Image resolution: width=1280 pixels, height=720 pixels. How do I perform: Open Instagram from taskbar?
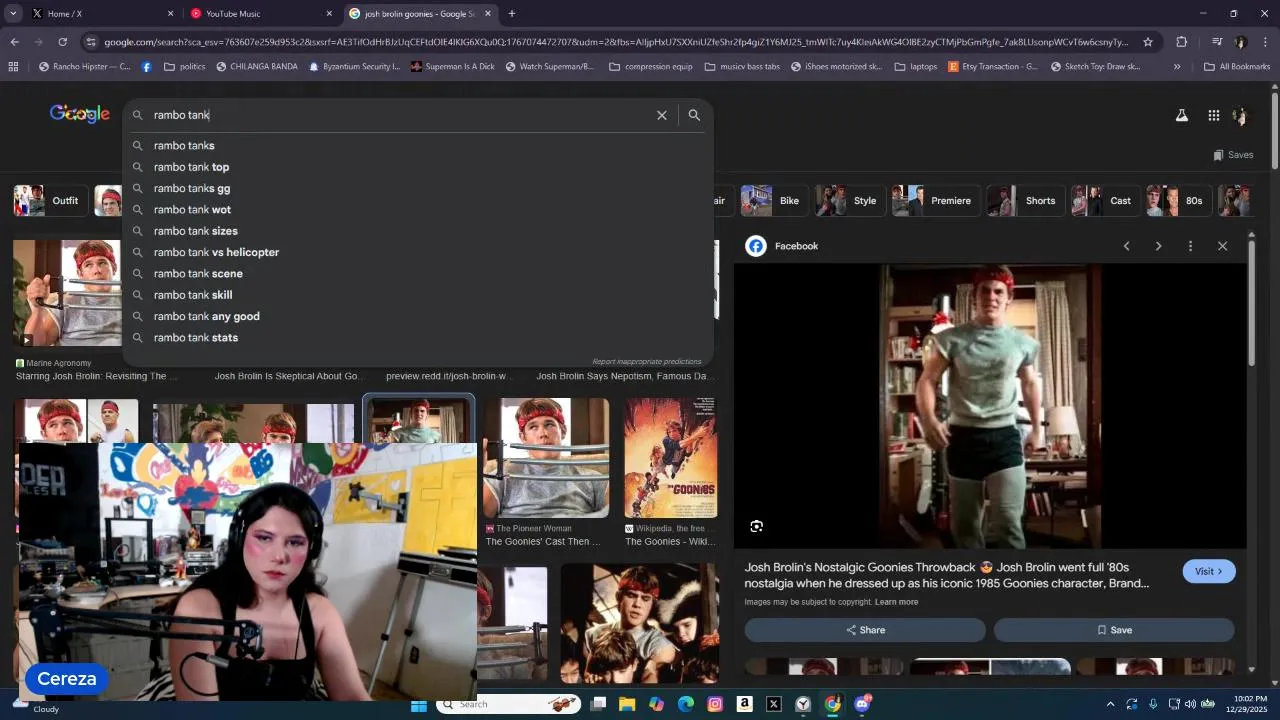[x=715, y=704]
